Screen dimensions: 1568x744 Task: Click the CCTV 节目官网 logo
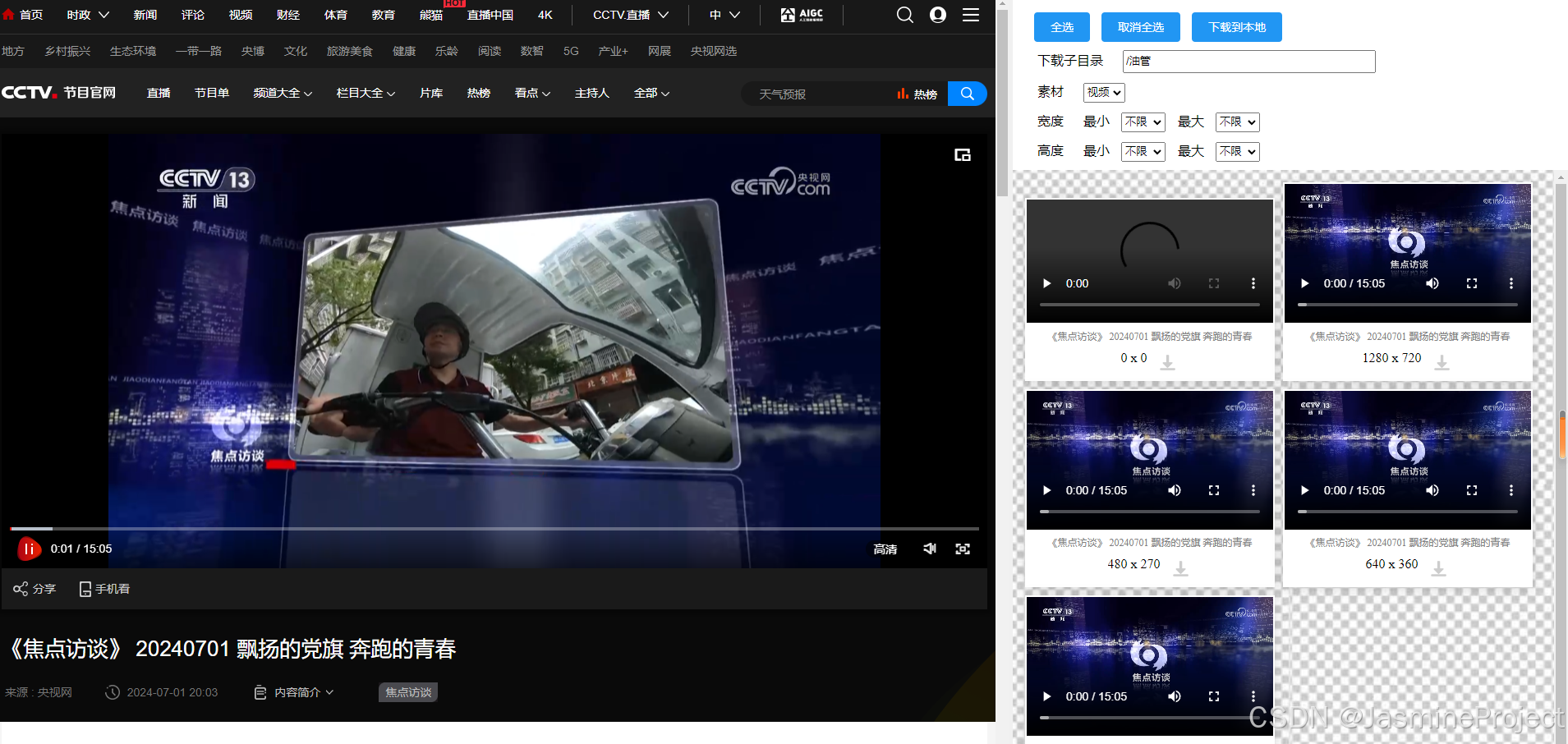pos(58,93)
